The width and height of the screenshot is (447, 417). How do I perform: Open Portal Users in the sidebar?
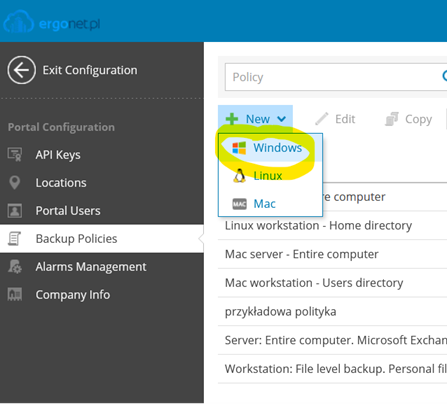(x=102, y=211)
